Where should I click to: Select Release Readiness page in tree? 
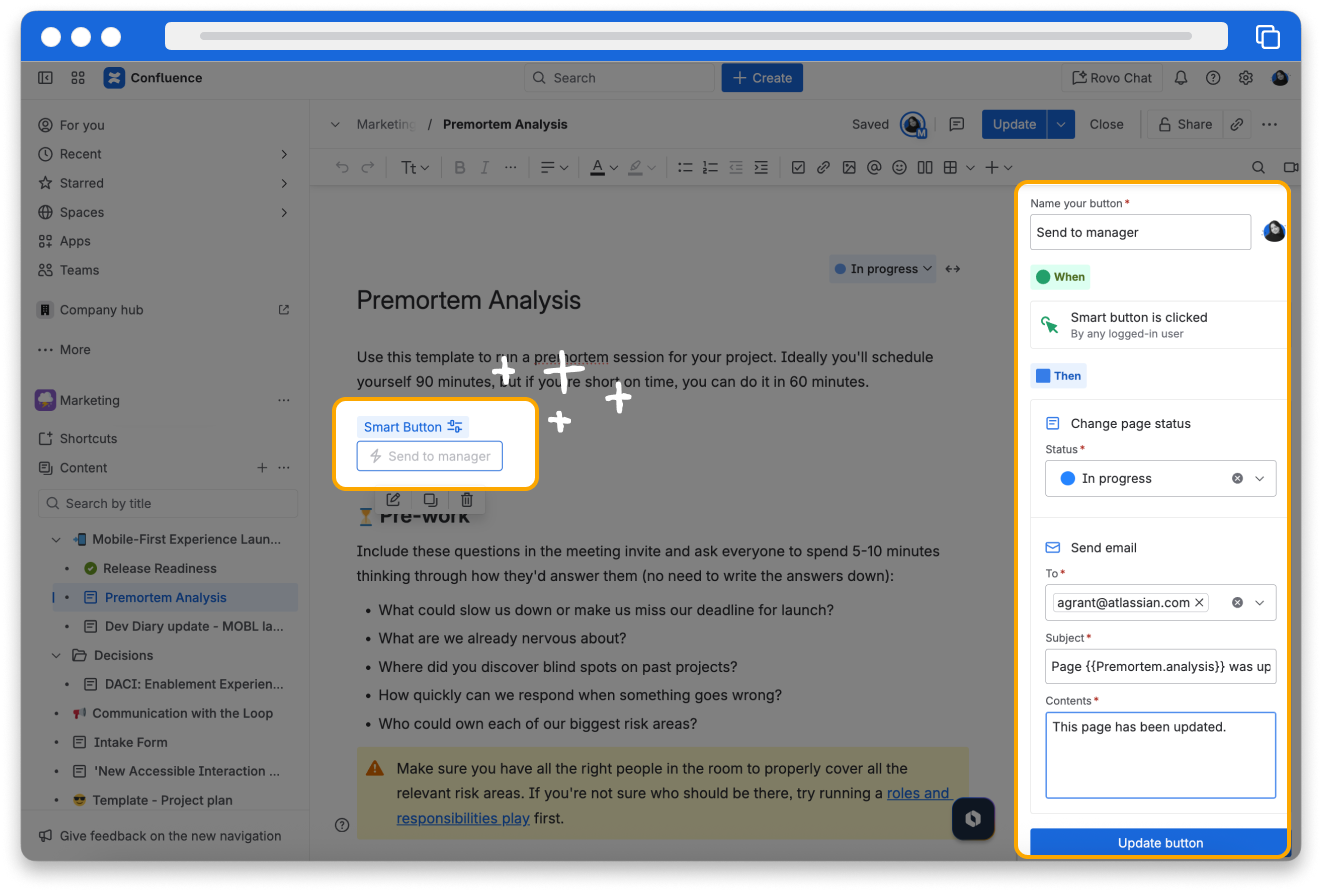click(159, 568)
